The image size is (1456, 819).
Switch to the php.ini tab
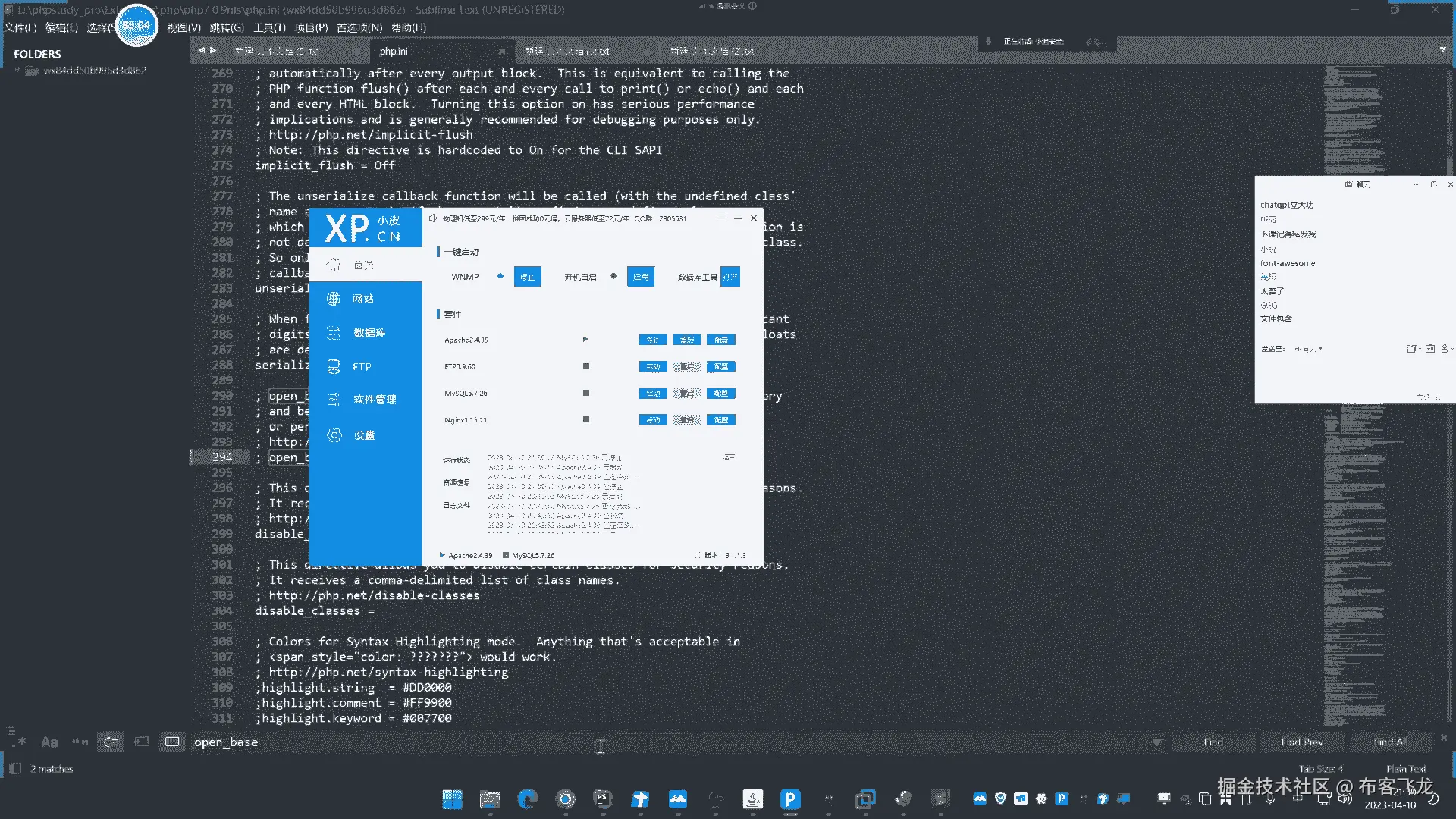(394, 51)
